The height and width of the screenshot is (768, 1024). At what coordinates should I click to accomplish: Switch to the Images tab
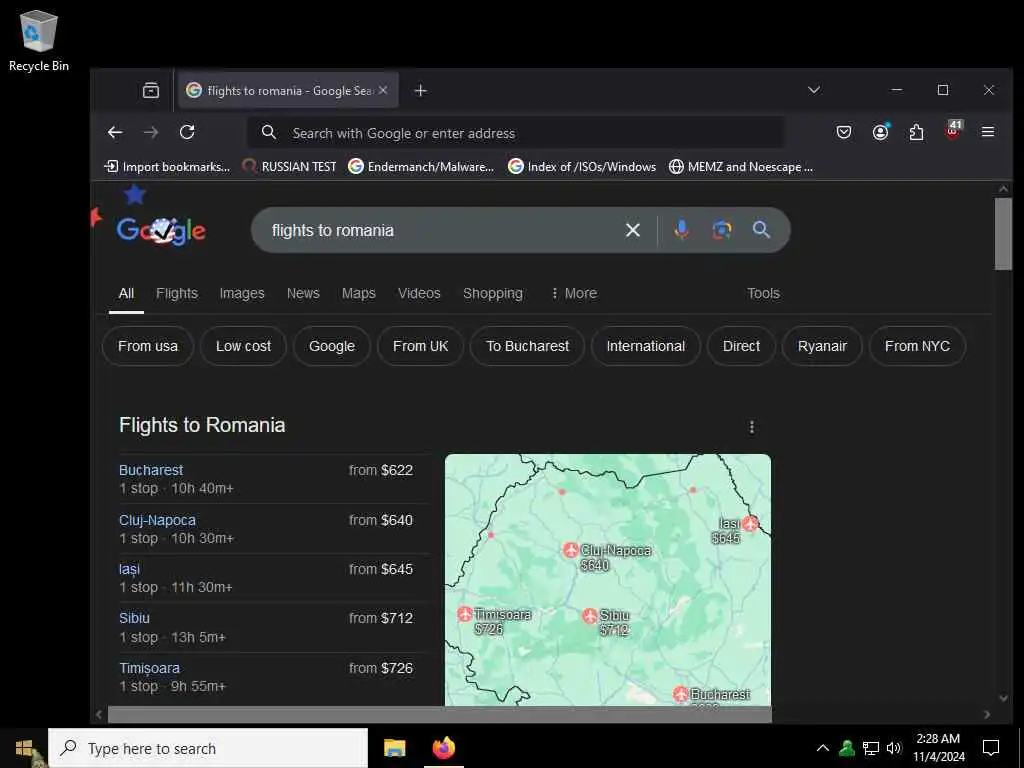click(x=242, y=293)
